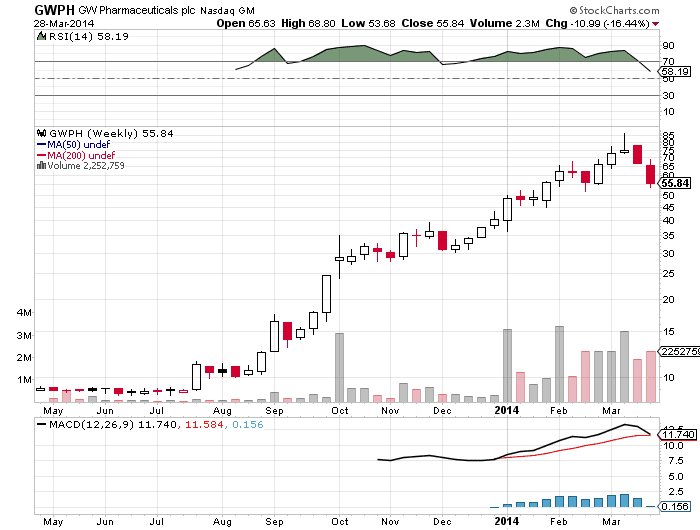Click the 1M volume axis label

(24, 380)
